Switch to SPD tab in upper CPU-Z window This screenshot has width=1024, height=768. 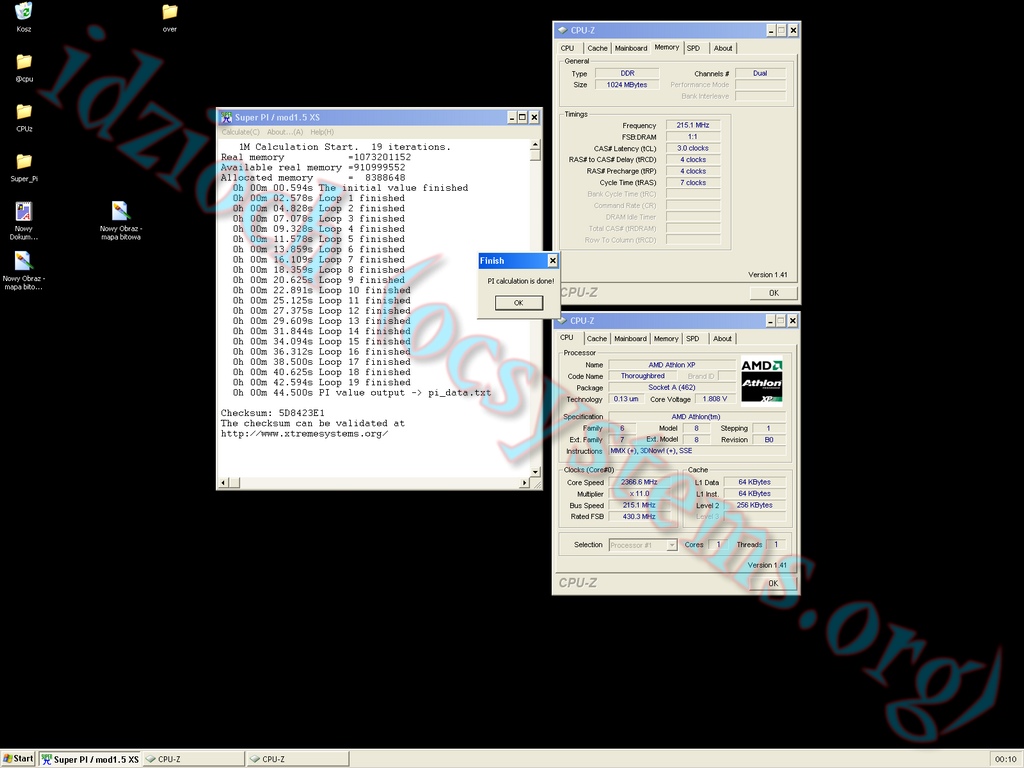point(694,48)
